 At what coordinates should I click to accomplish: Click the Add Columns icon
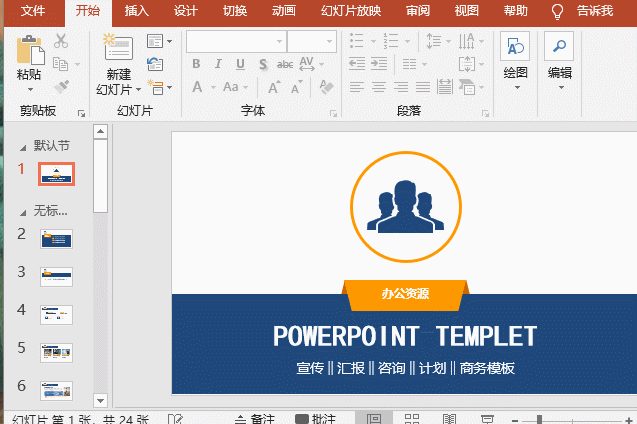pos(410,64)
